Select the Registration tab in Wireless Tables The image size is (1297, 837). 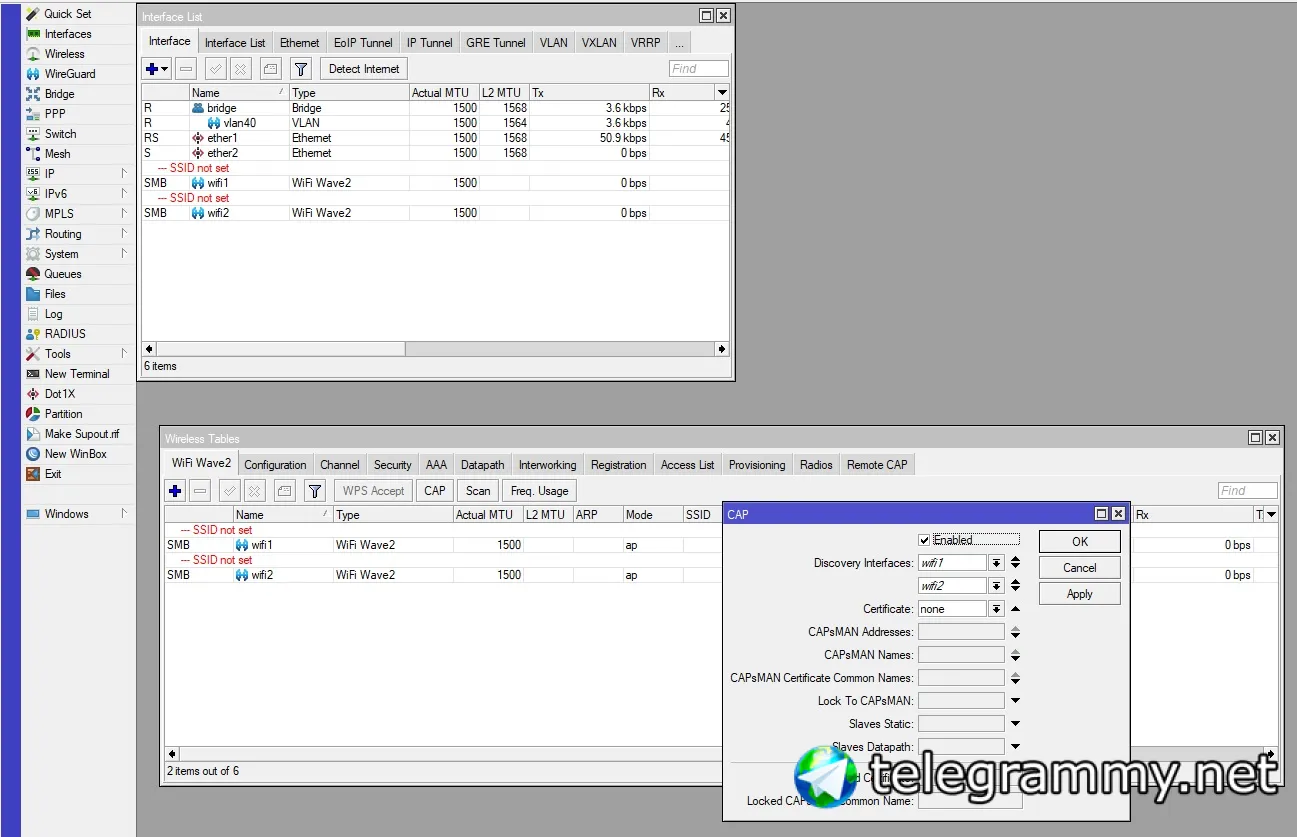click(x=619, y=465)
